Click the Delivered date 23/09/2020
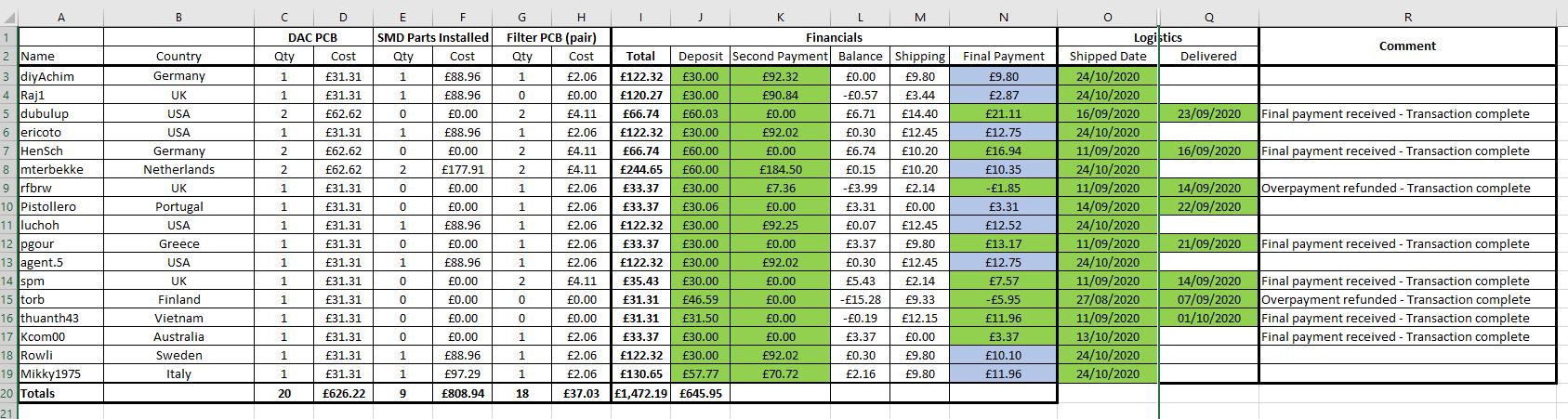This screenshot has width=1568, height=419. point(1208,113)
